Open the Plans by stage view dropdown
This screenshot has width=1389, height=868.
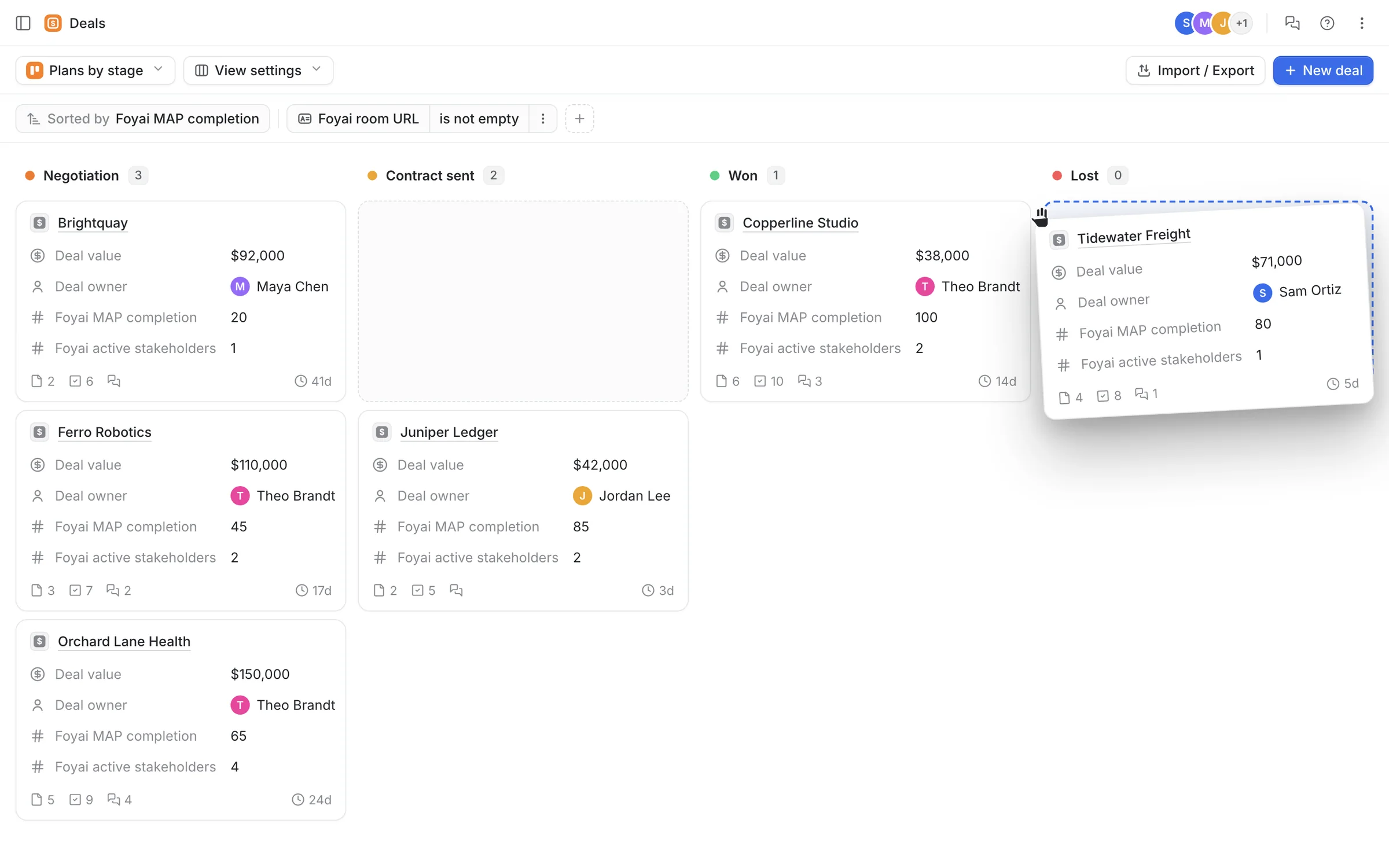tap(95, 71)
